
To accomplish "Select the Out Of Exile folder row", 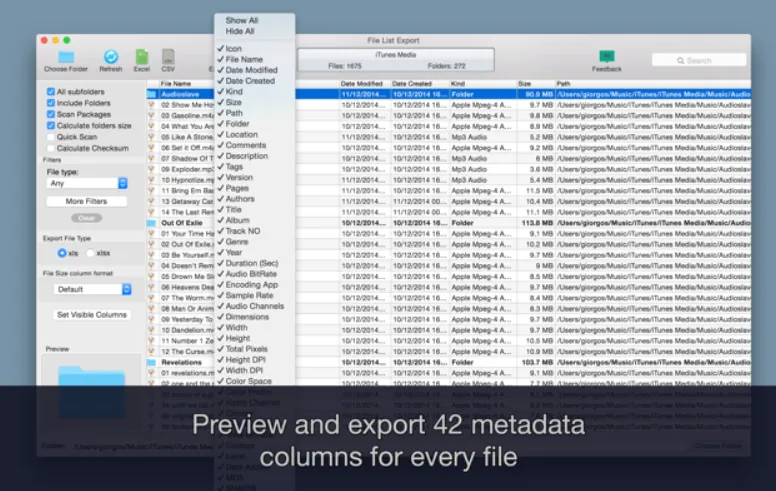I will (x=448, y=223).
